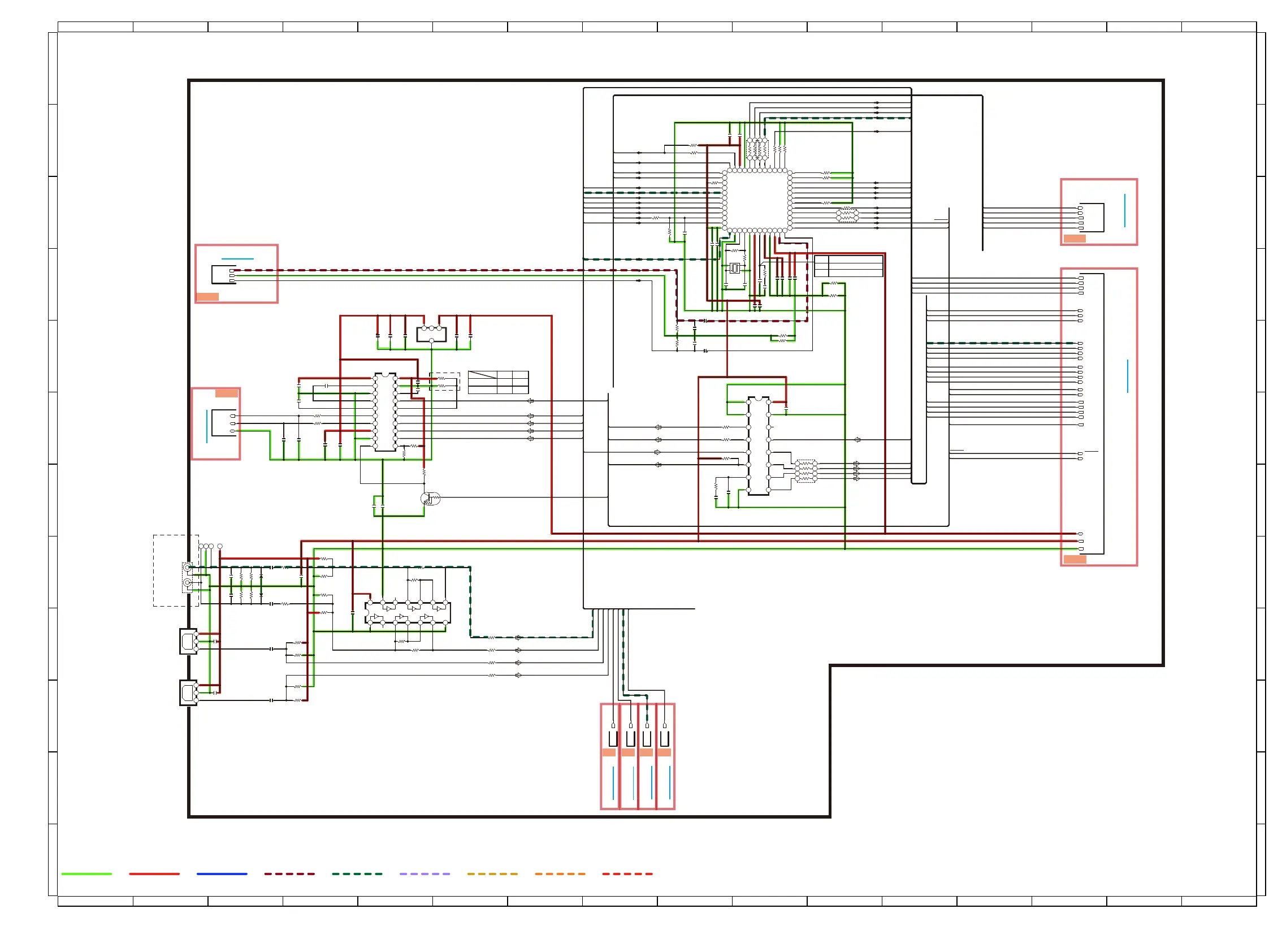Click the solid green legend line
This screenshot has width=1282, height=952.
click(86, 874)
